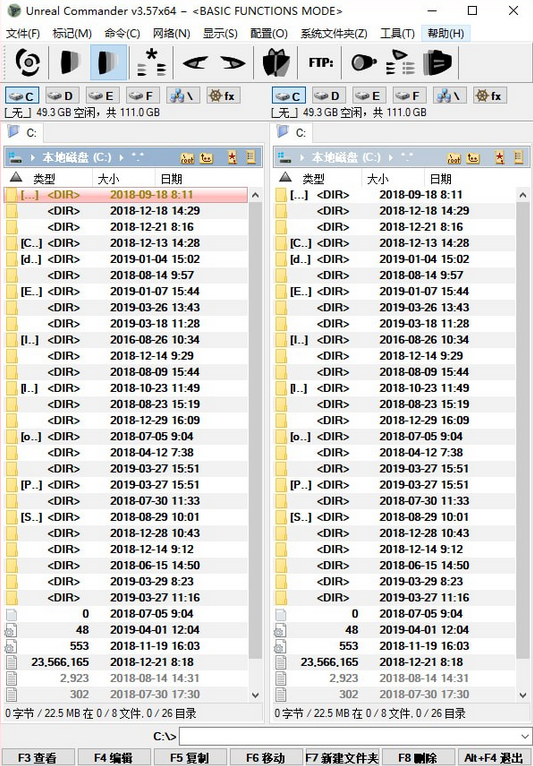The image size is (533, 766).
Task: Click fx drive button in right panel
Action: 490,96
